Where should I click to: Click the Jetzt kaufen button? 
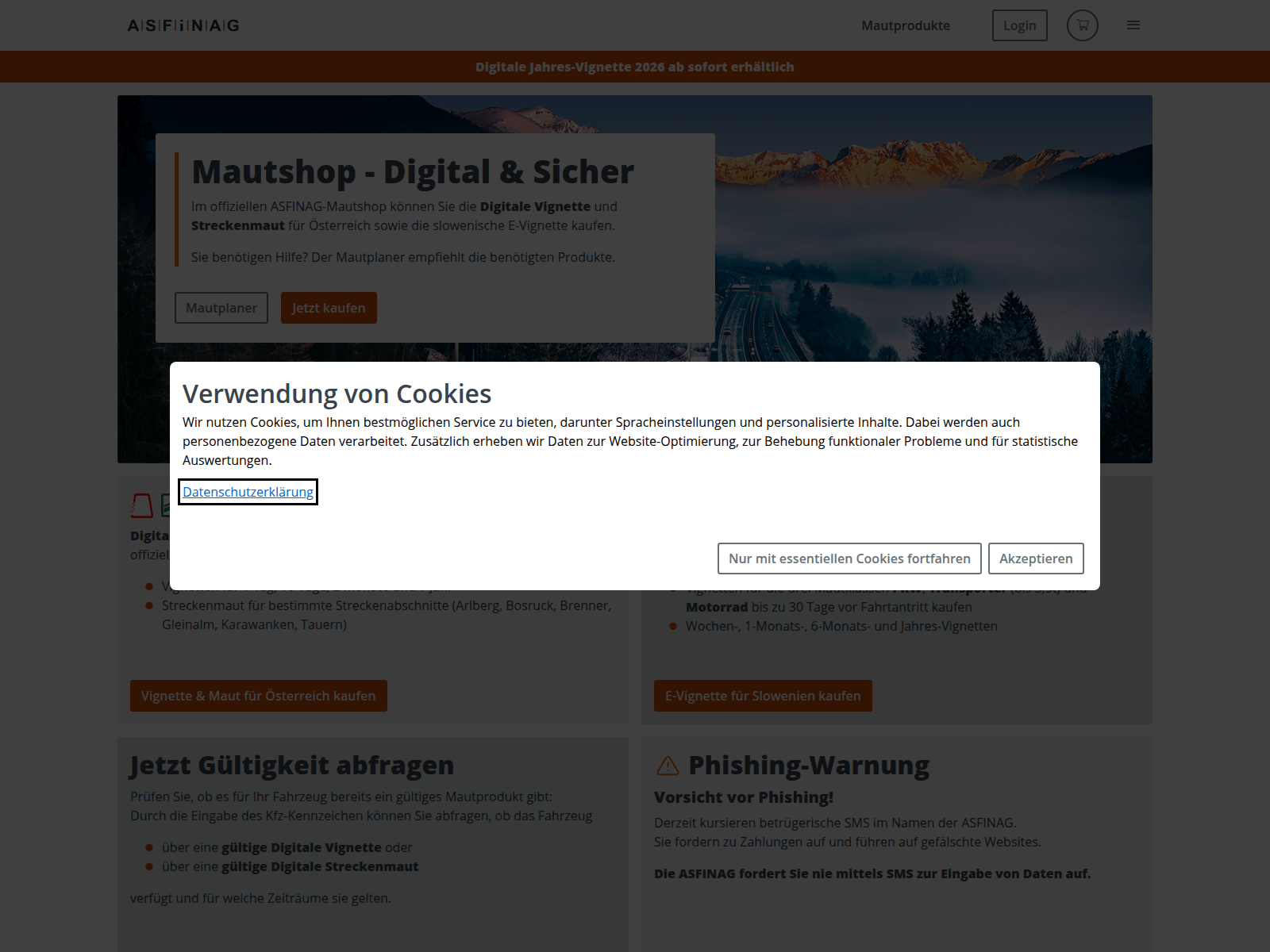pos(329,308)
